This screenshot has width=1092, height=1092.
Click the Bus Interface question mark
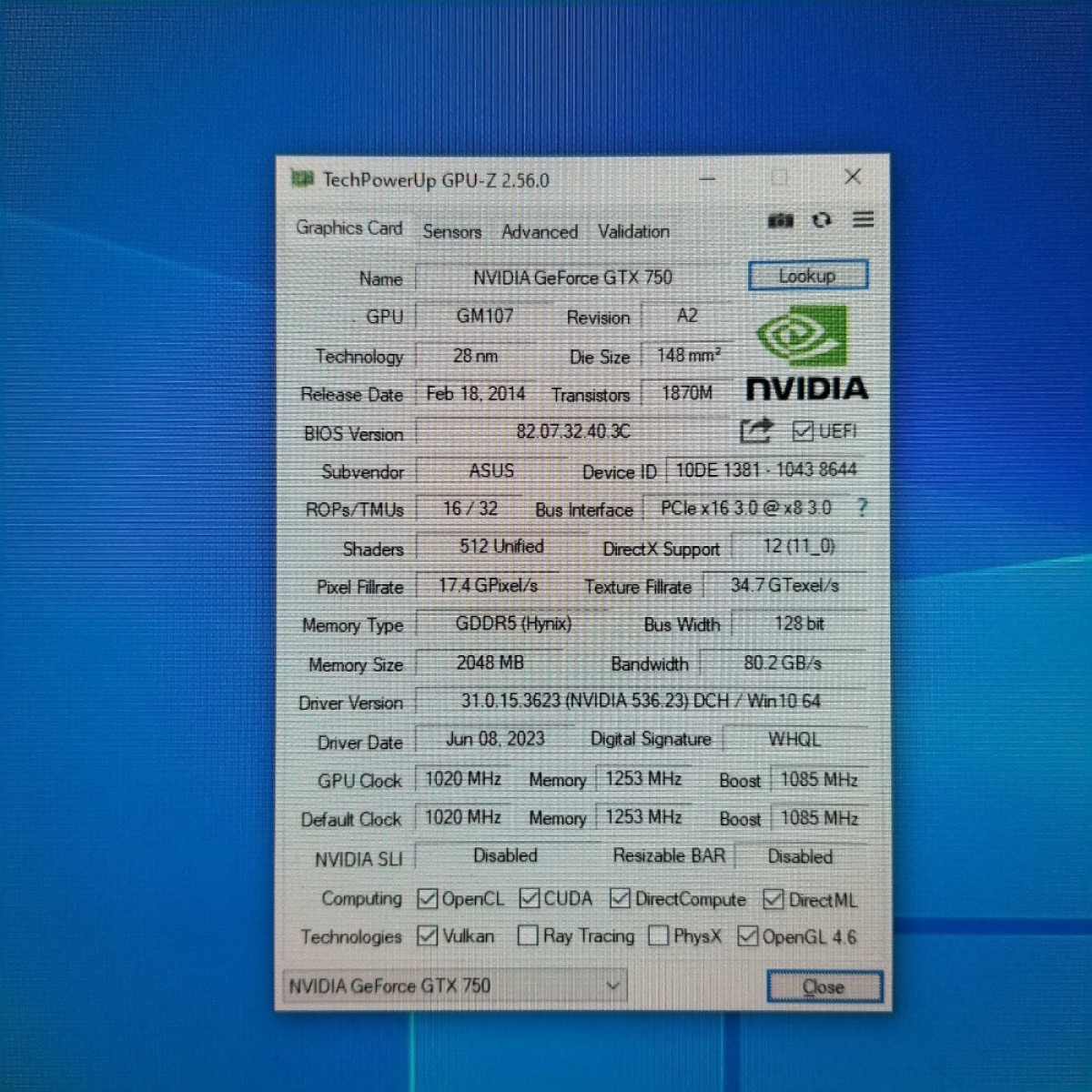pyautogui.click(x=862, y=508)
